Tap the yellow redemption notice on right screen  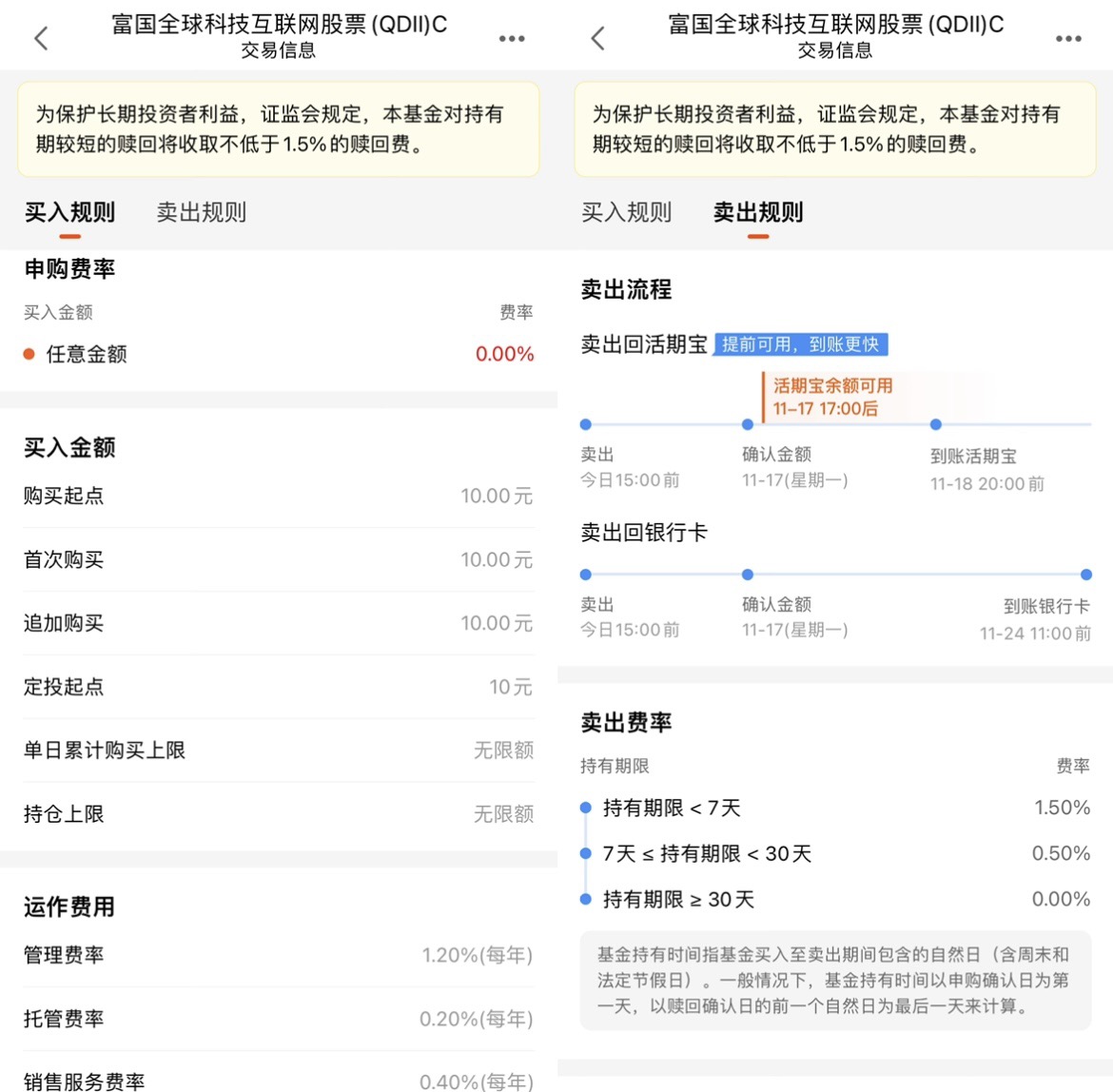pyautogui.click(x=835, y=129)
